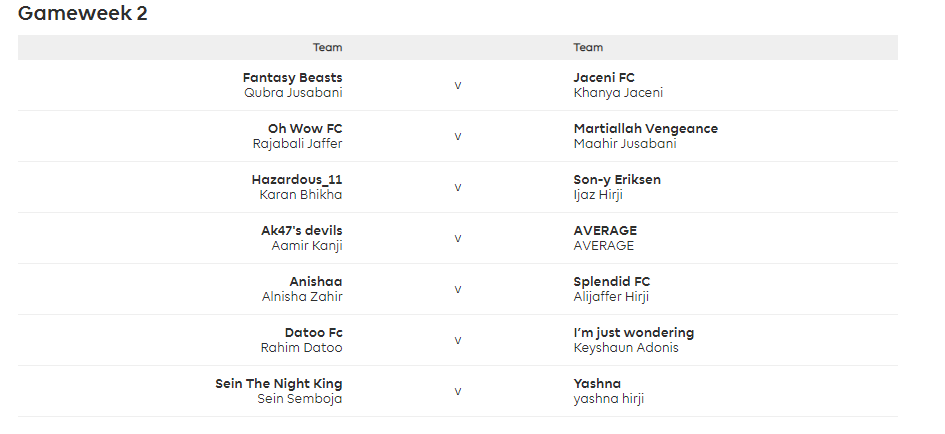Click the Datoo Fc team name
The width and height of the screenshot is (945, 434).
314,333
